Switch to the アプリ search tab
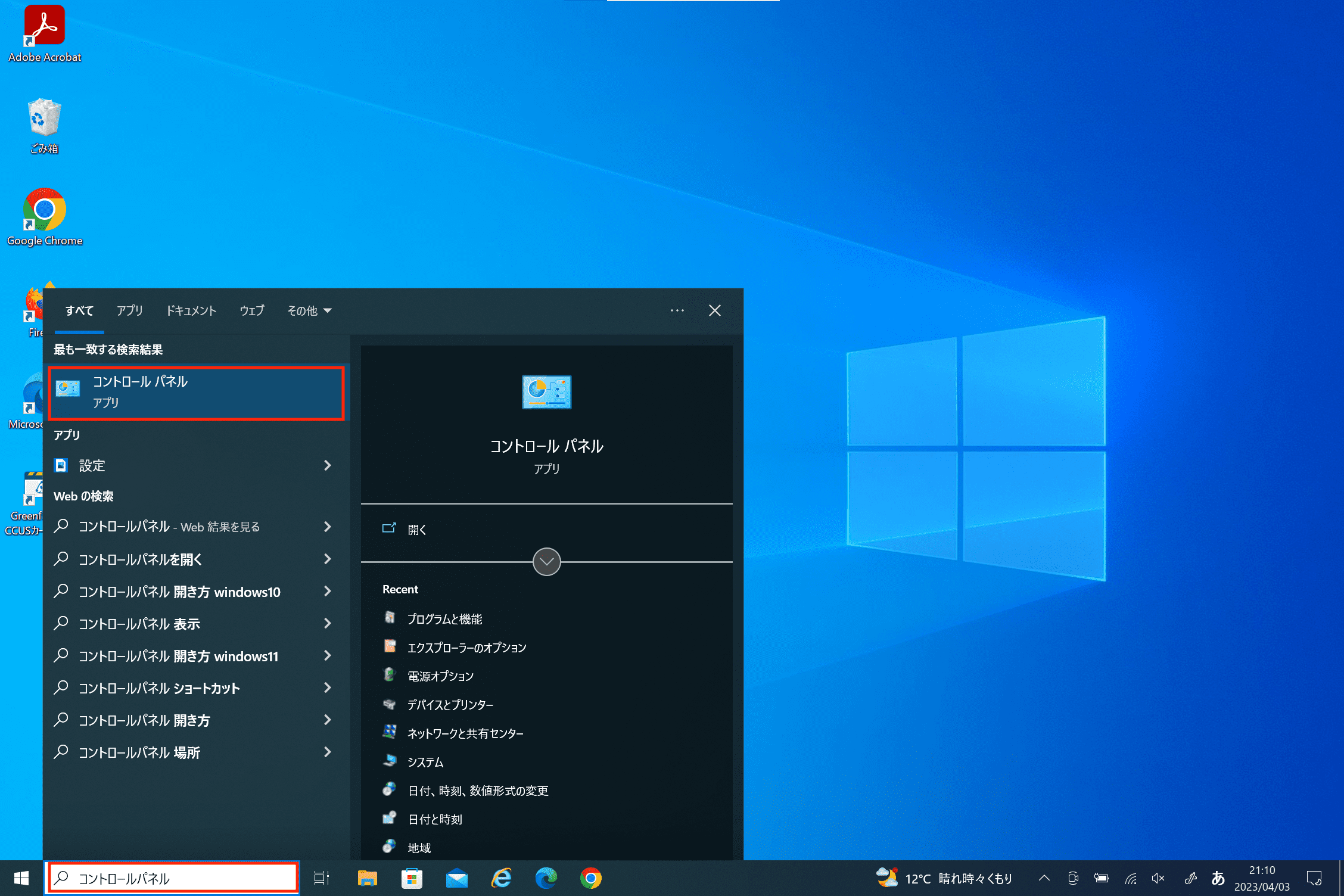 click(x=129, y=310)
